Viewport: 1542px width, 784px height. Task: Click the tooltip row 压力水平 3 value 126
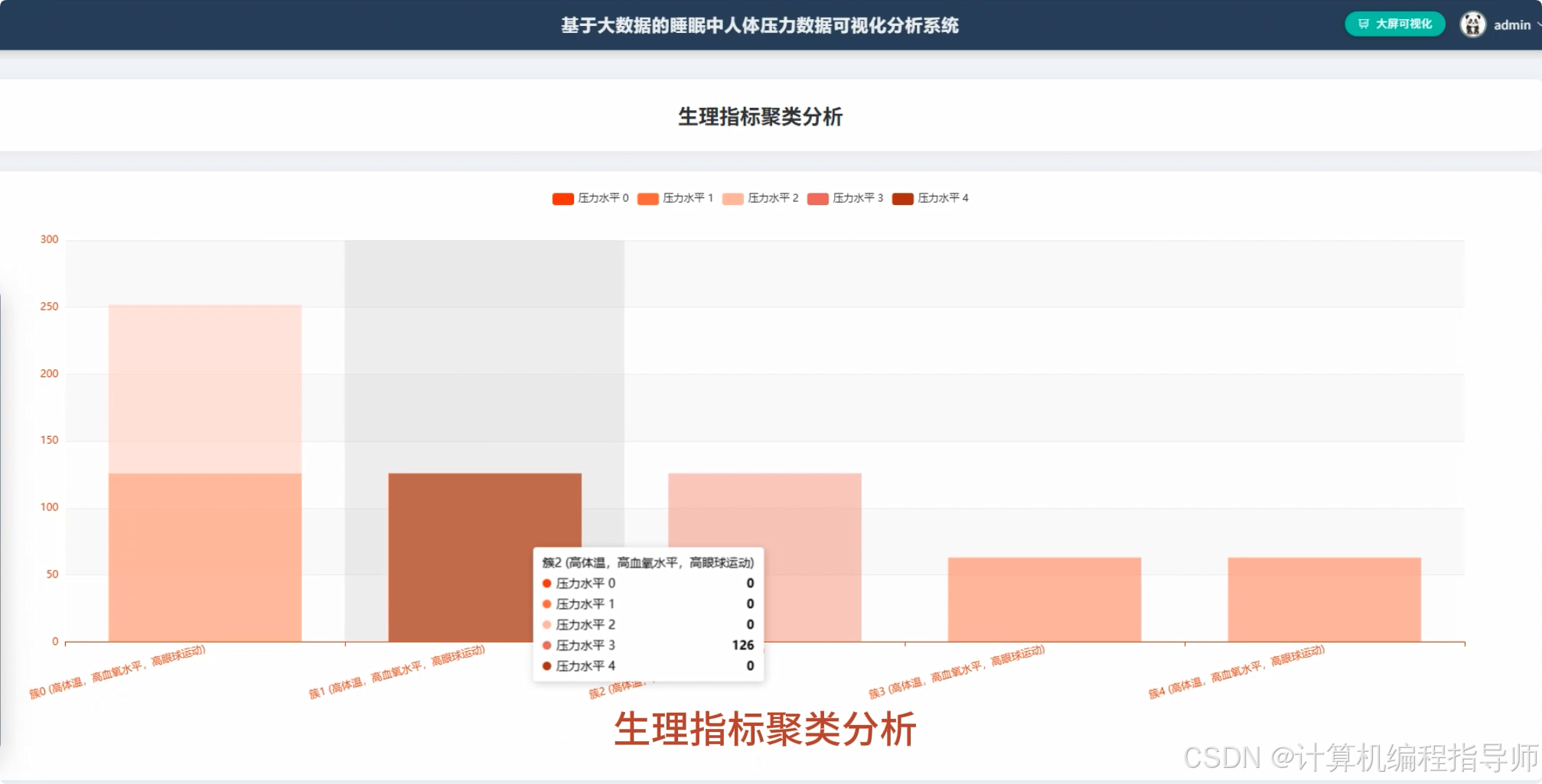tap(647, 646)
